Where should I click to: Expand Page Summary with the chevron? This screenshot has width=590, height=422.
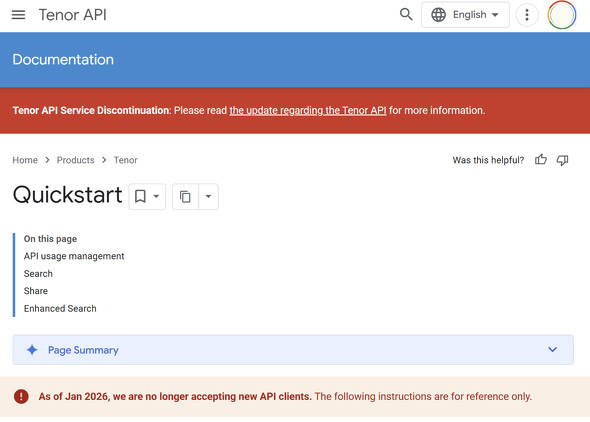tap(552, 349)
